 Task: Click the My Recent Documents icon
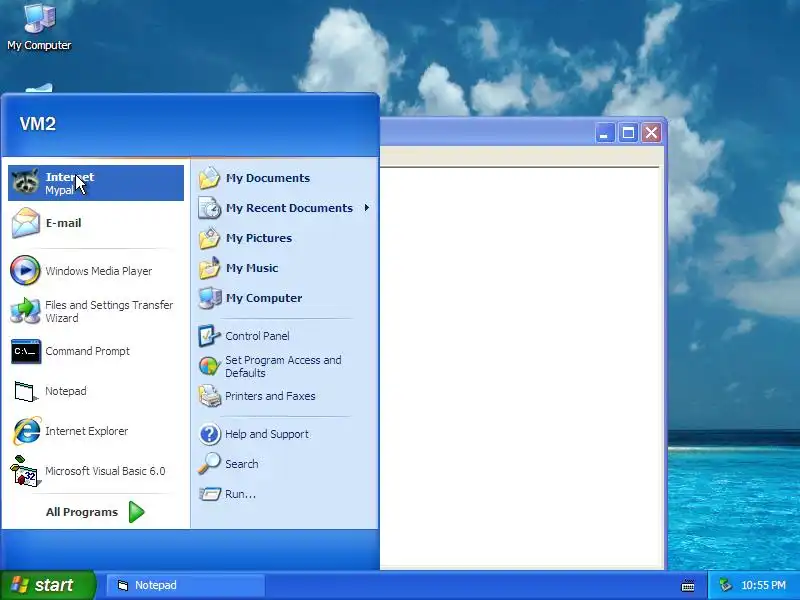pyautogui.click(x=209, y=208)
